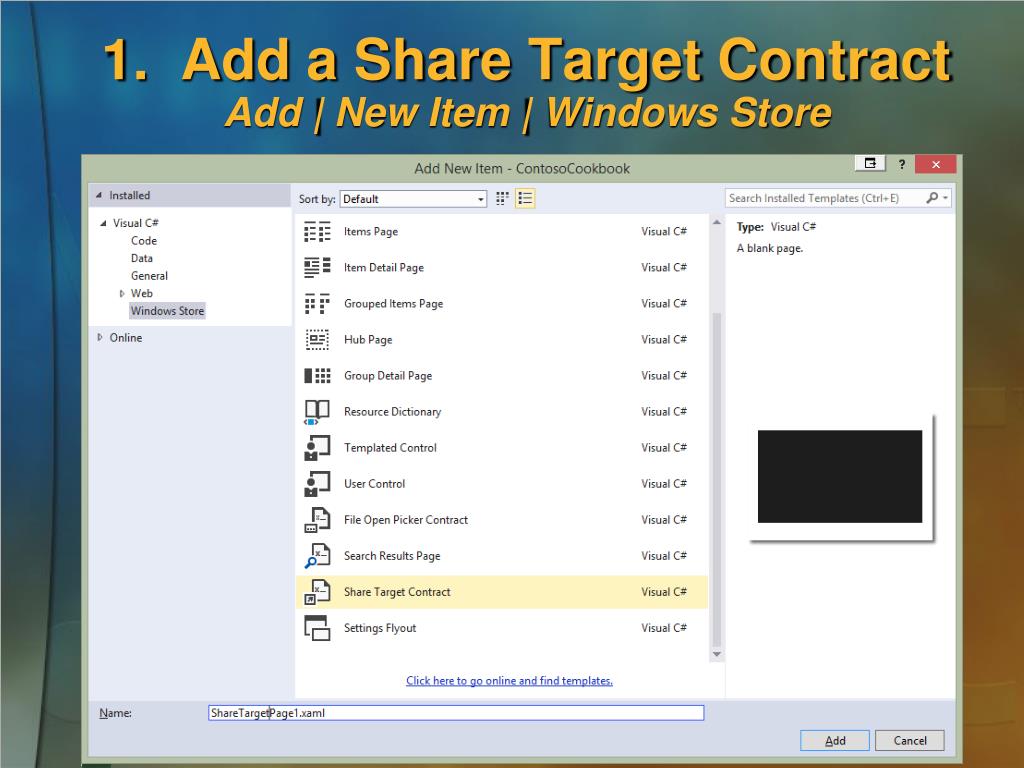The width and height of the screenshot is (1024, 768).
Task: Close the Add New Item dialog
Action: 935,164
